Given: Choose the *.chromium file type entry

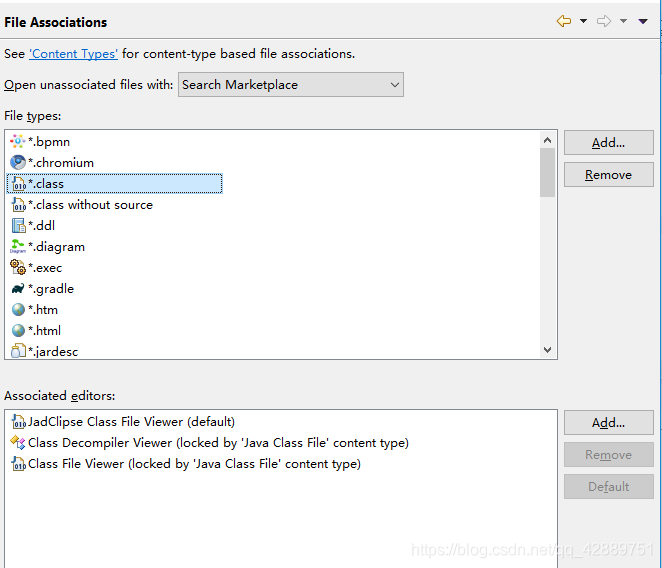Looking at the screenshot, I should tap(61, 163).
